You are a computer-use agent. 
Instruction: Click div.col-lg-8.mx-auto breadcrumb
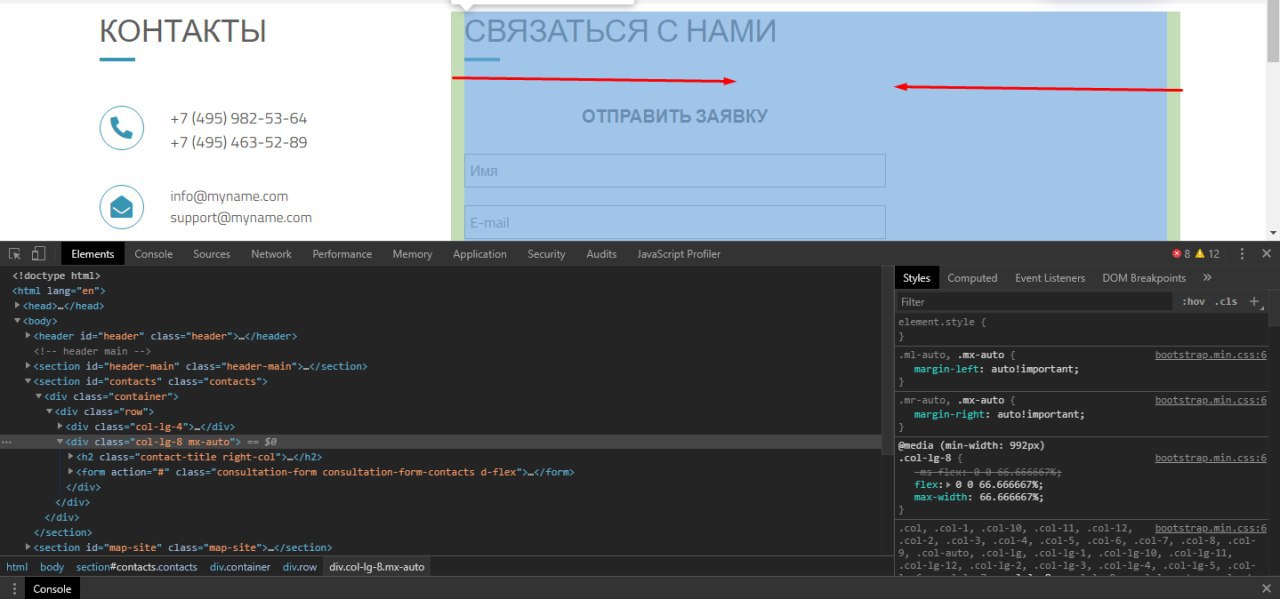pyautogui.click(x=377, y=567)
